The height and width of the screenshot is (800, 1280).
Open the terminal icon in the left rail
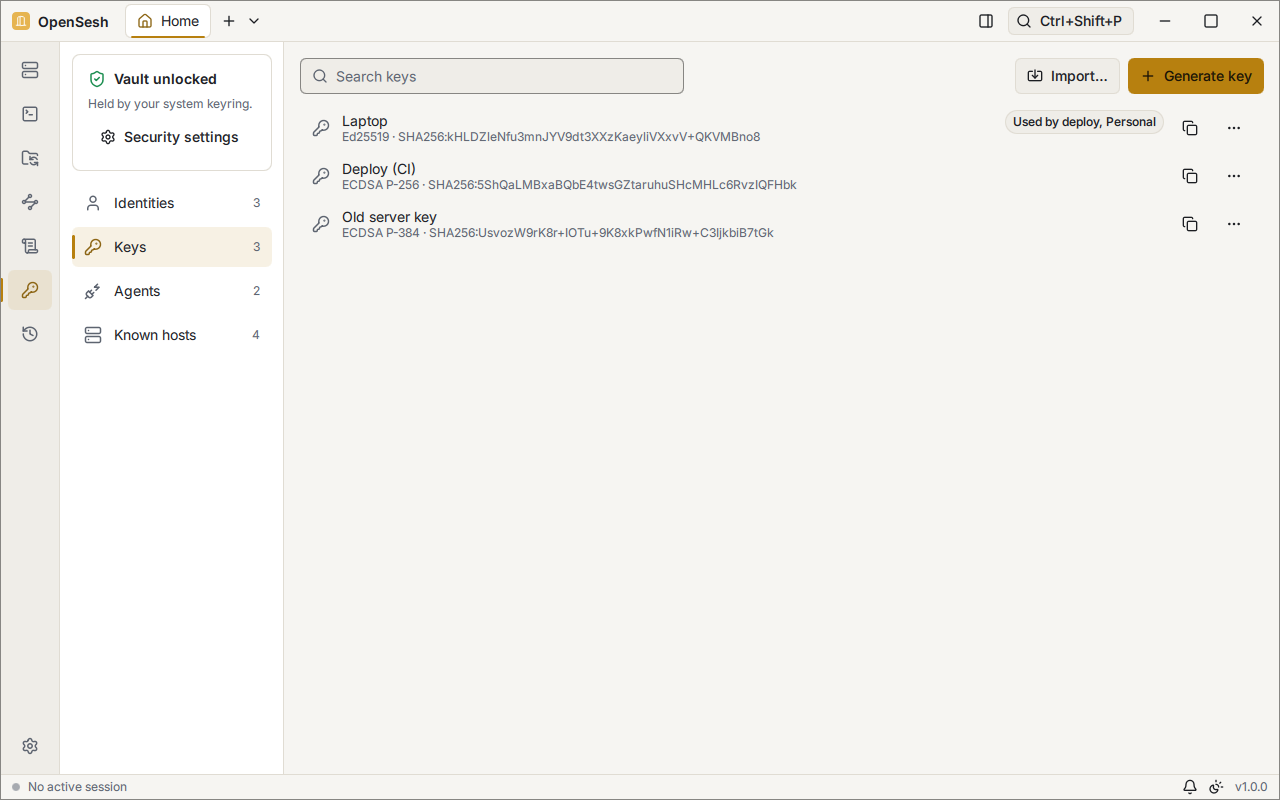click(30, 114)
